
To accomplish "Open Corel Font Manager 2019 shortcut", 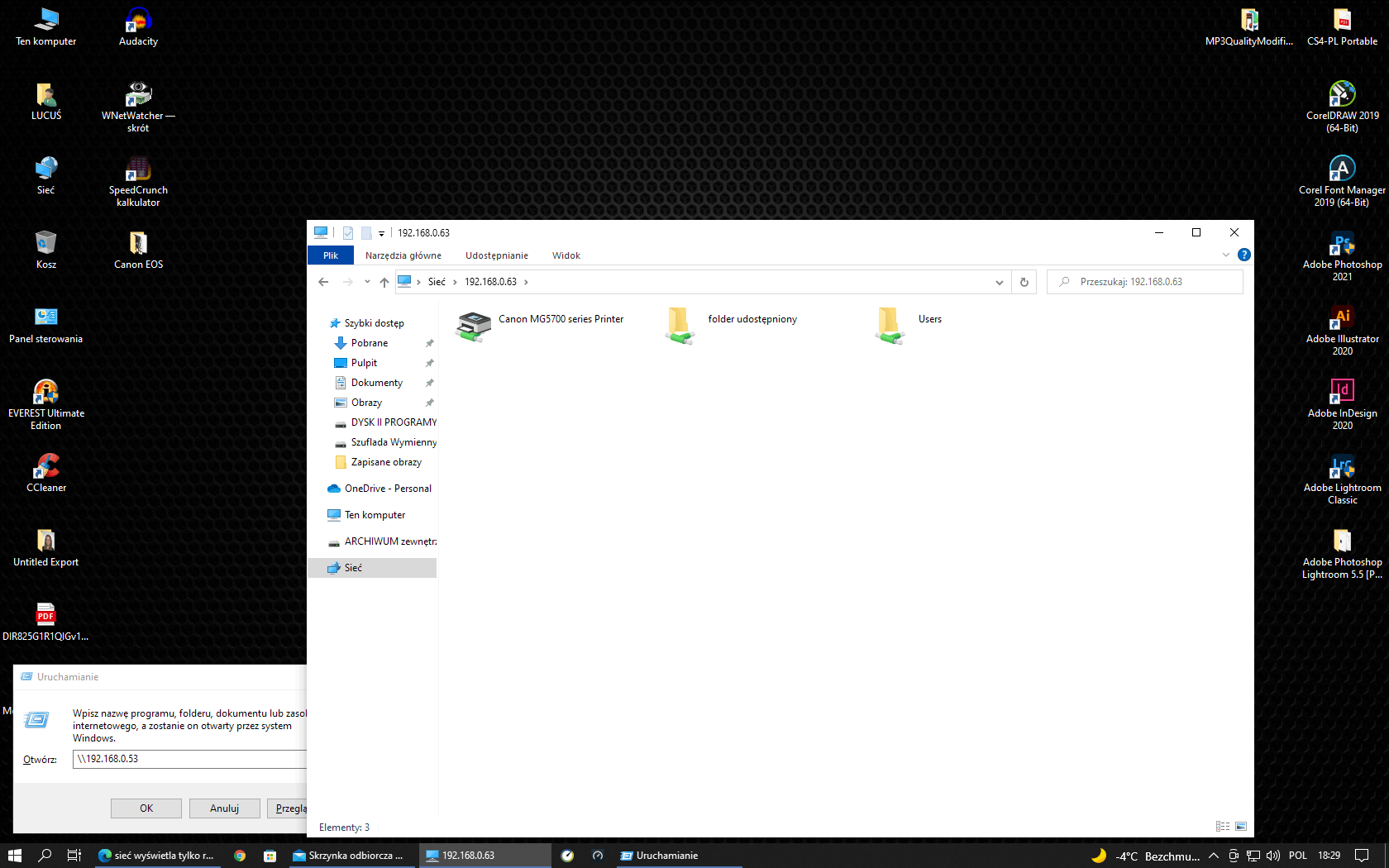I will click(x=1343, y=182).
